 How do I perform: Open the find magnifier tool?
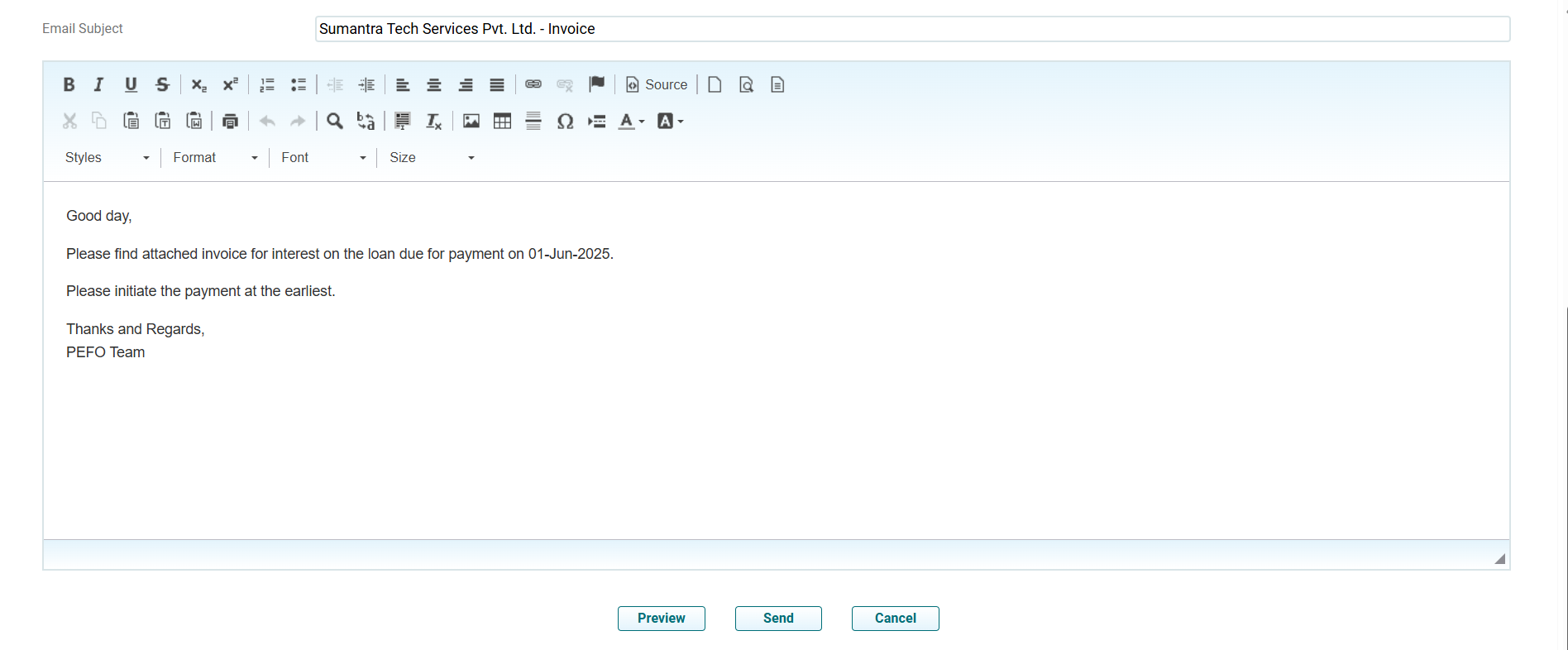tap(334, 122)
